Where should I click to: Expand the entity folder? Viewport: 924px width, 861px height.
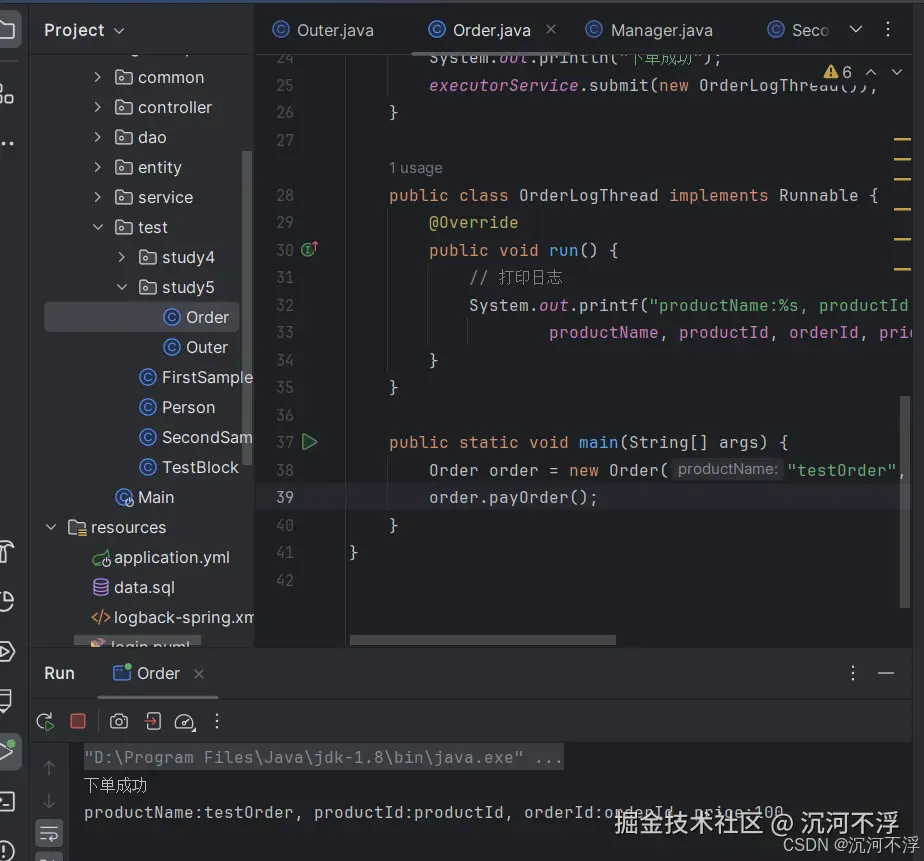pos(98,167)
